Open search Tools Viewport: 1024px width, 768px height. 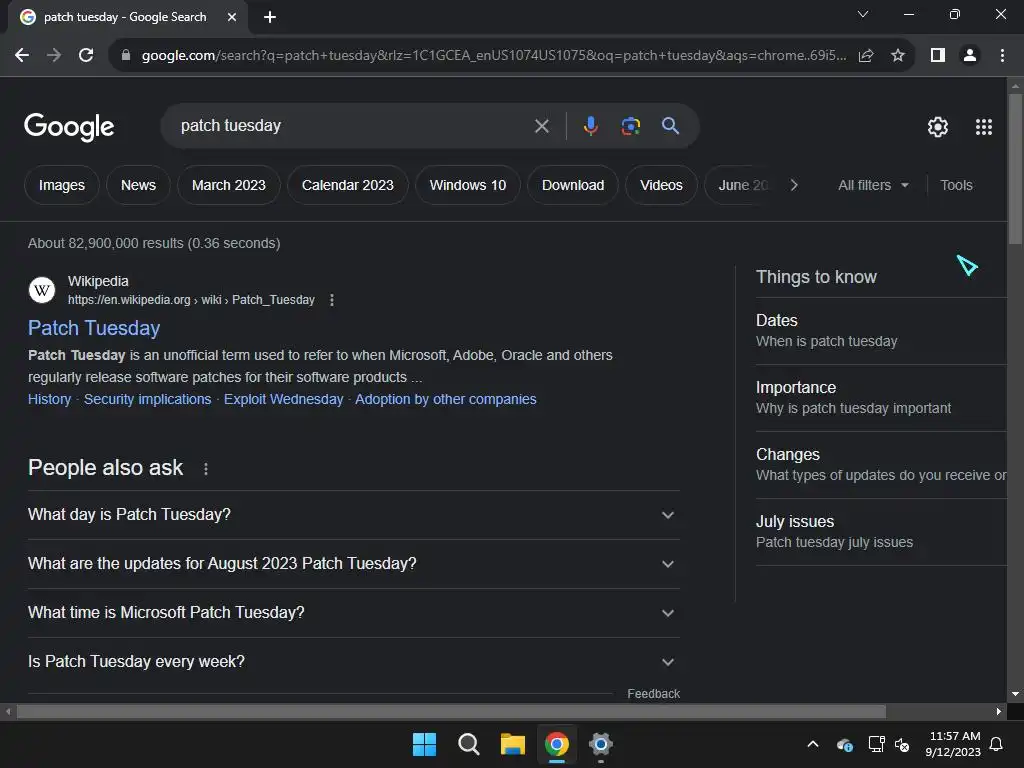click(956, 185)
